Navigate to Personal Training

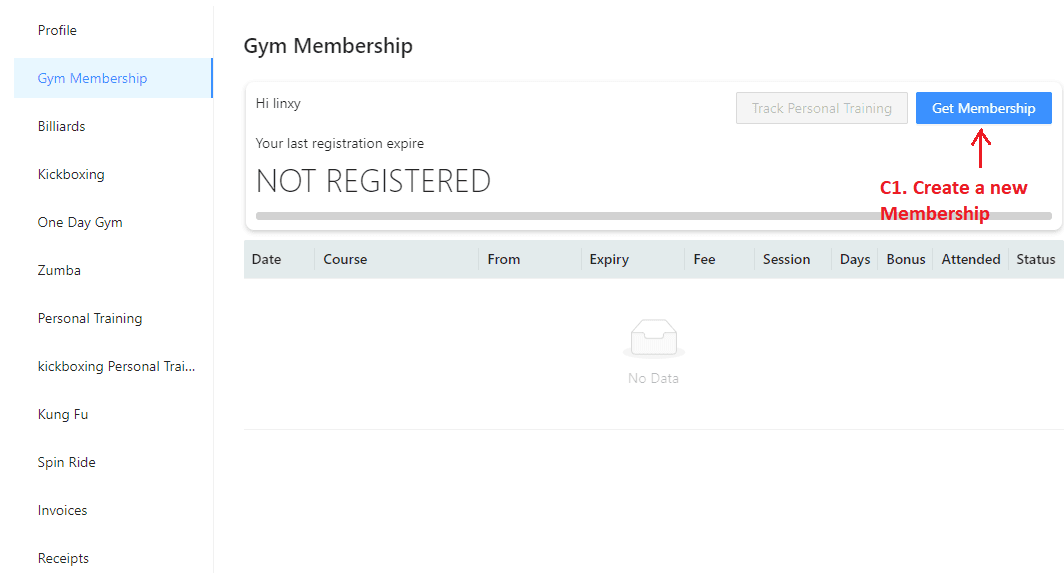point(90,318)
